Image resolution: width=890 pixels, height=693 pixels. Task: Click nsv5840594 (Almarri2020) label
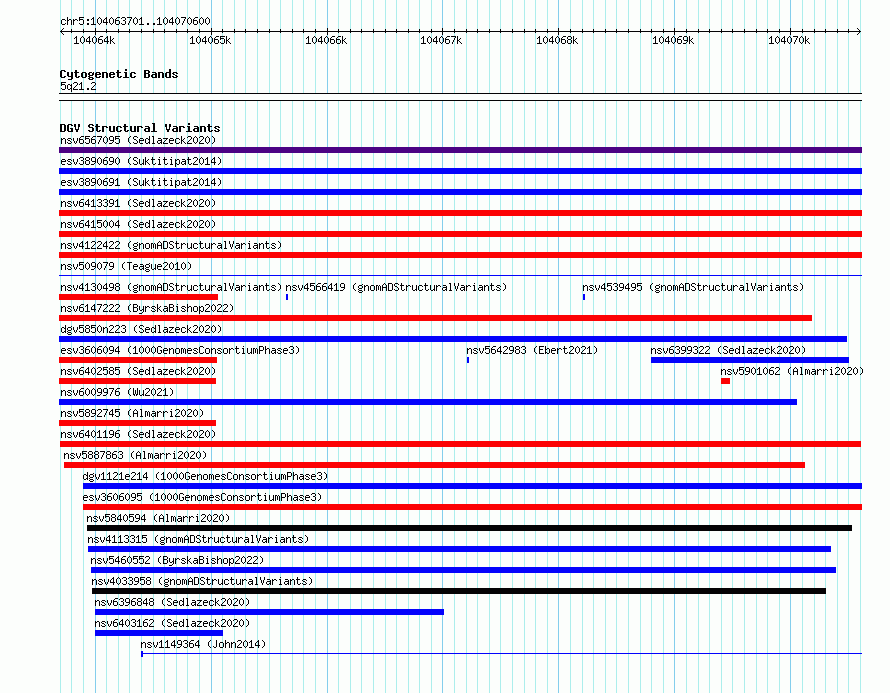pos(158,518)
